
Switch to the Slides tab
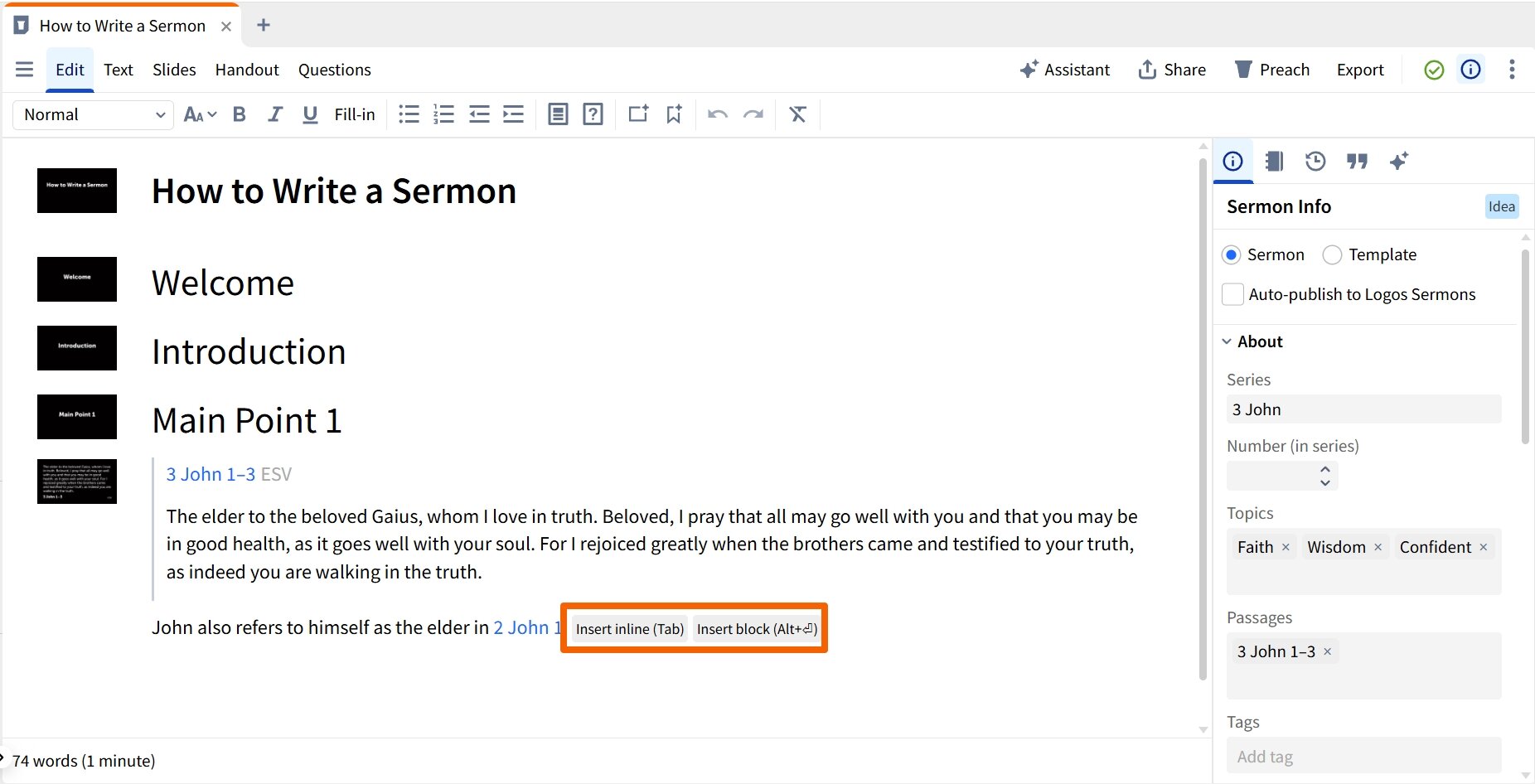[x=174, y=70]
